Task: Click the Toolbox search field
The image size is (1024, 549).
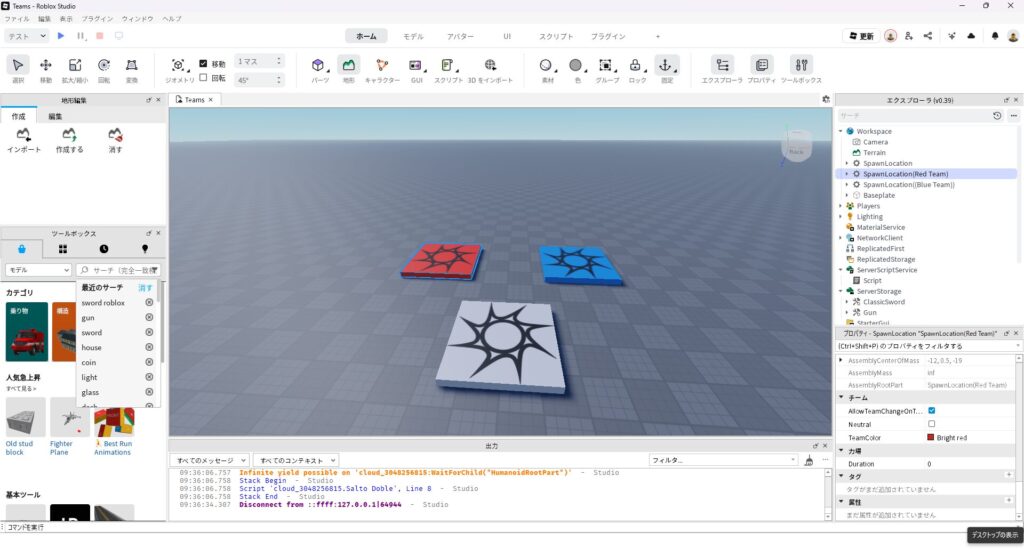Action: tap(119, 270)
